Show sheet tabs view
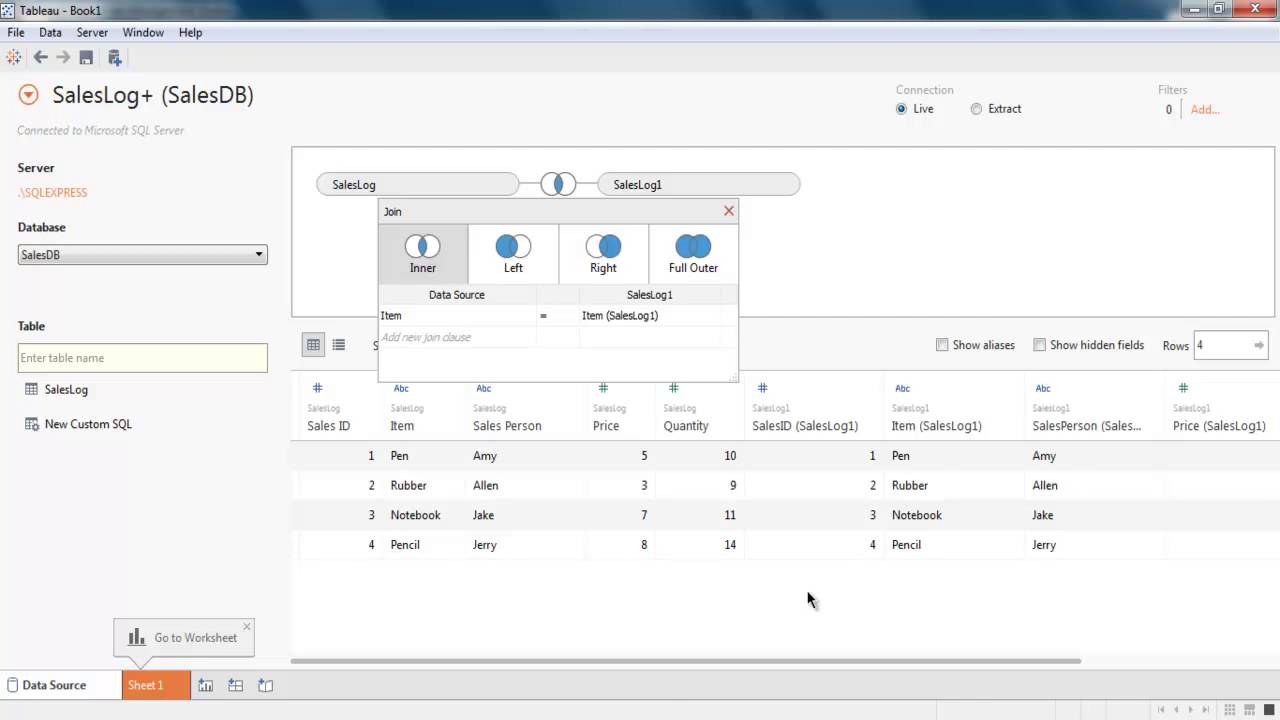The image size is (1280, 720). point(1268,710)
